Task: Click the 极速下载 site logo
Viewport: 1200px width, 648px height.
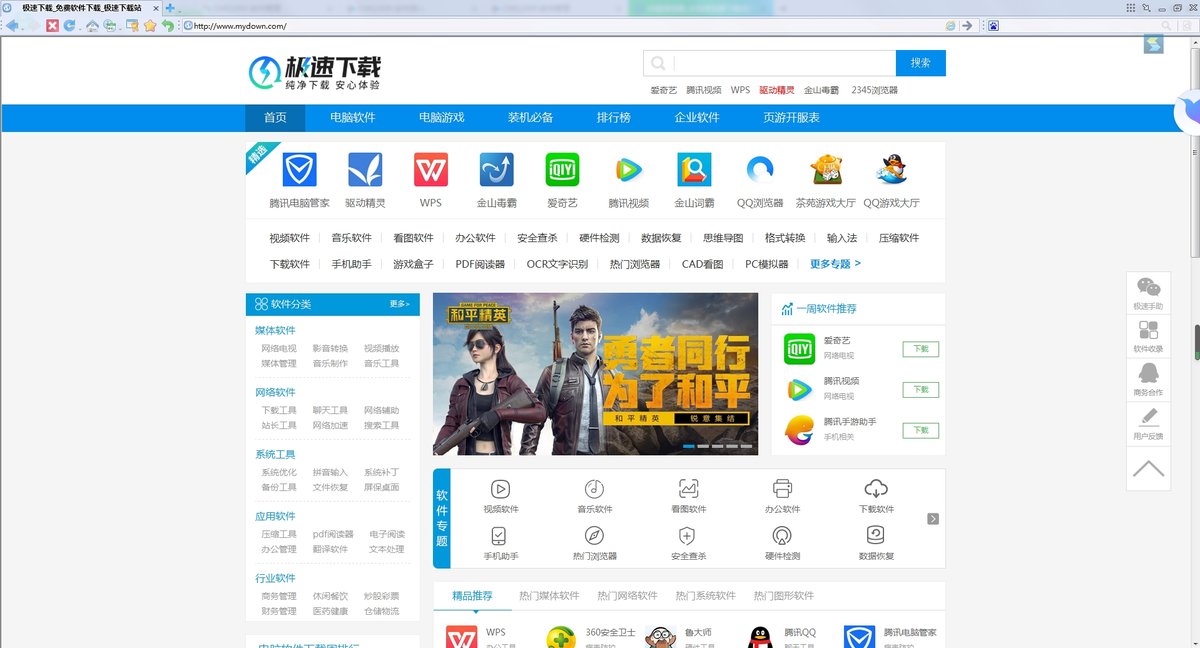Action: [x=314, y=72]
